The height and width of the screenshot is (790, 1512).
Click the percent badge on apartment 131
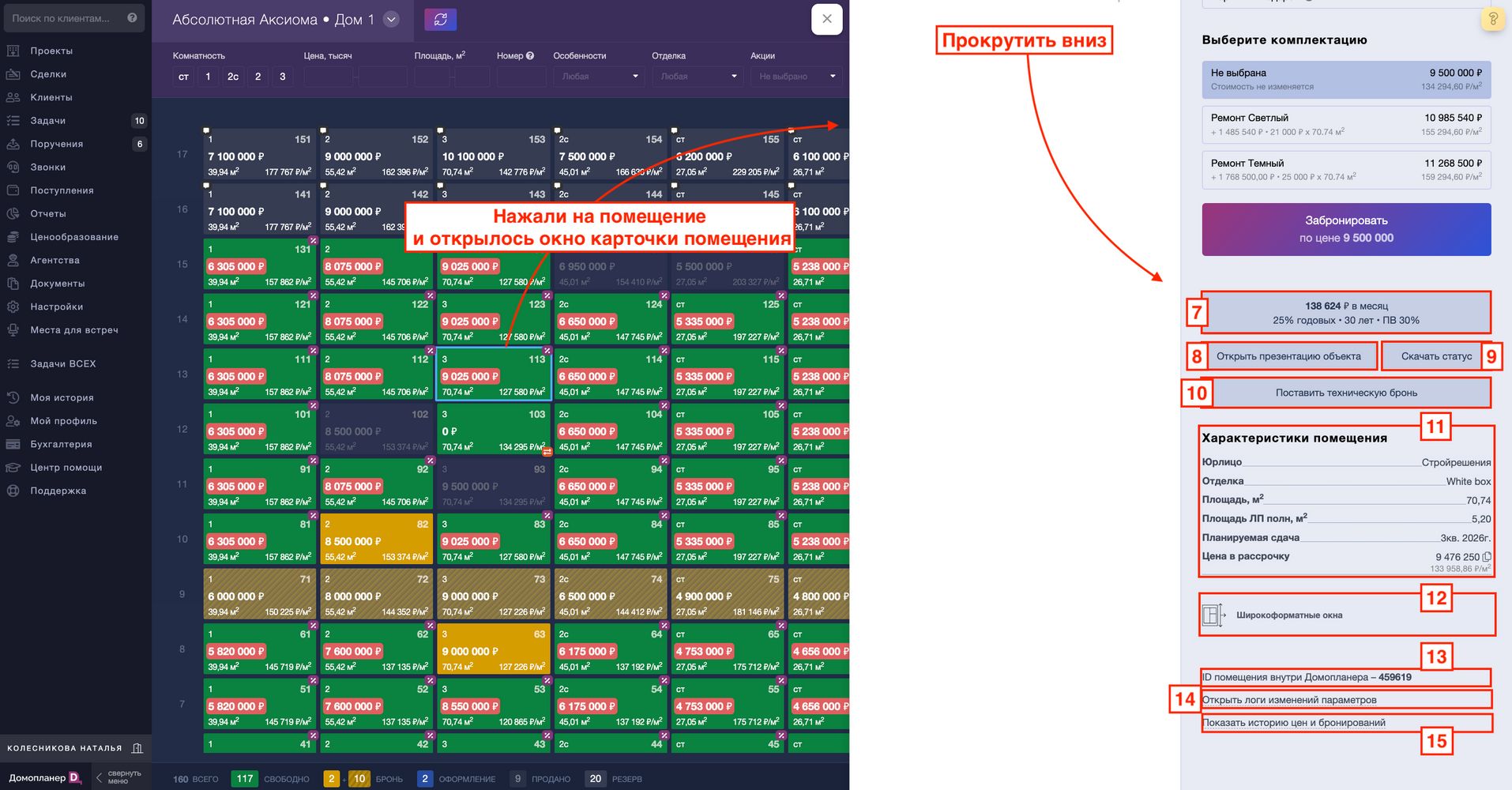[x=313, y=240]
